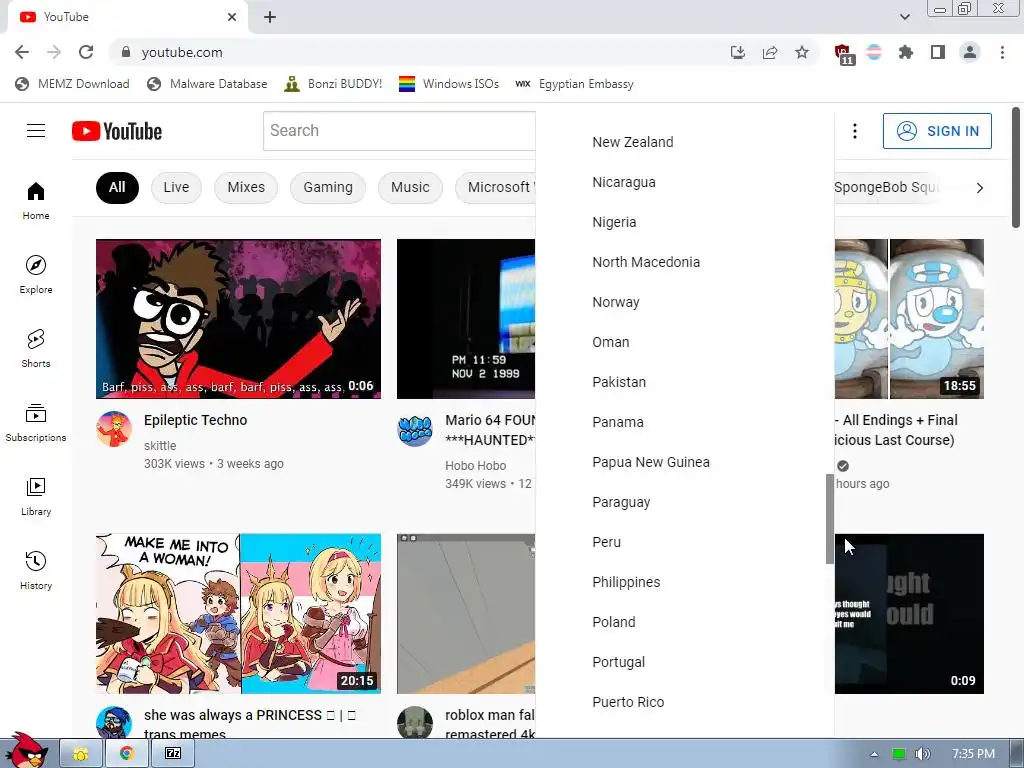Select the Music filter chip
This screenshot has height=768, width=1024.
click(x=410, y=187)
